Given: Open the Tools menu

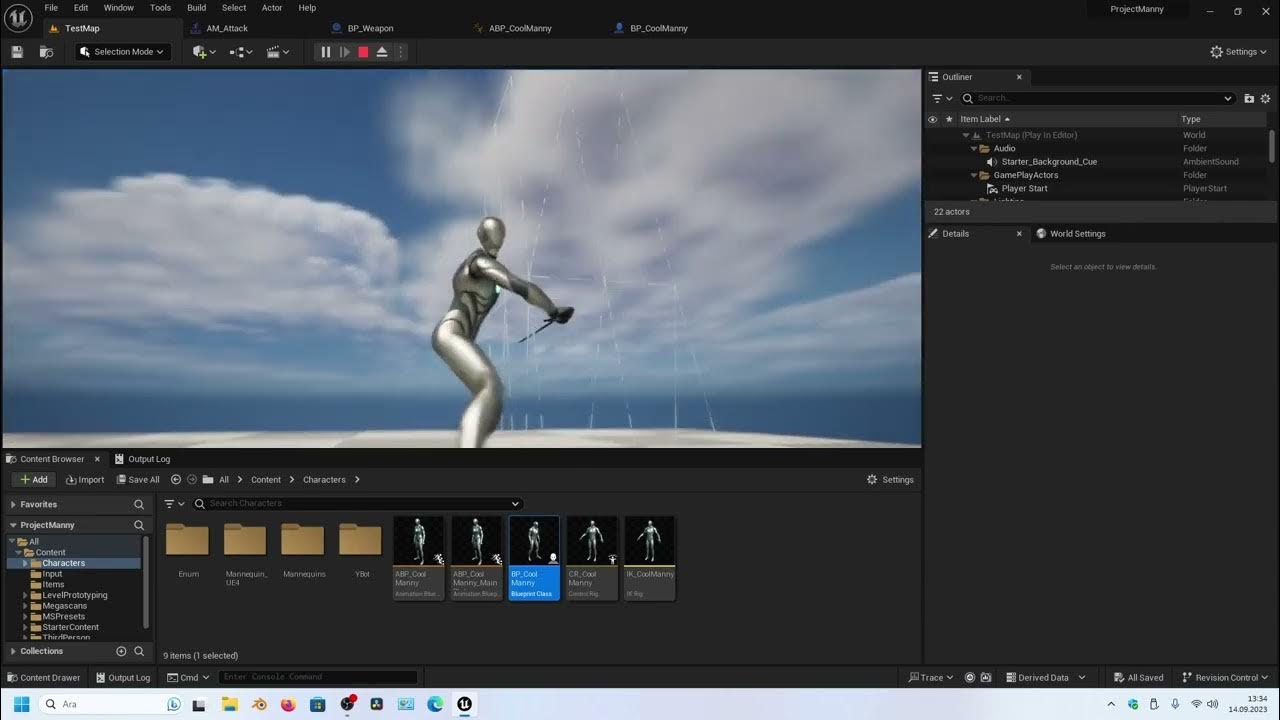Looking at the screenshot, I should [160, 8].
